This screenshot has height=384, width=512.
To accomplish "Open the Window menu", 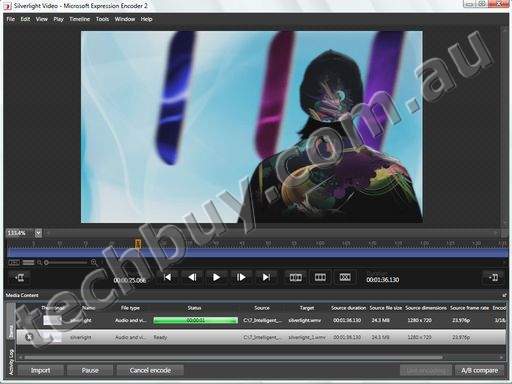I will coord(125,19).
